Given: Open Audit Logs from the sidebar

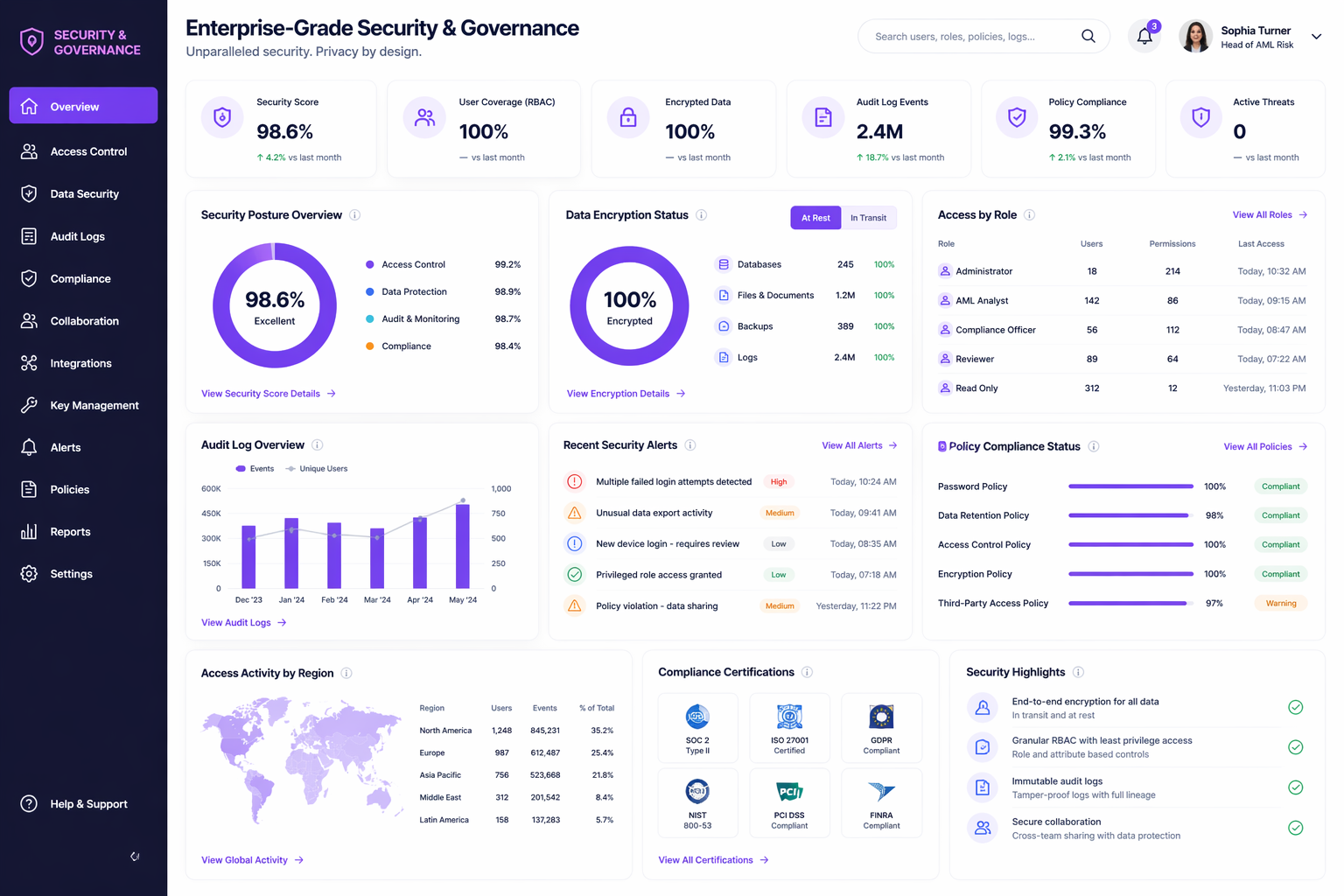Looking at the screenshot, I should 83,236.
